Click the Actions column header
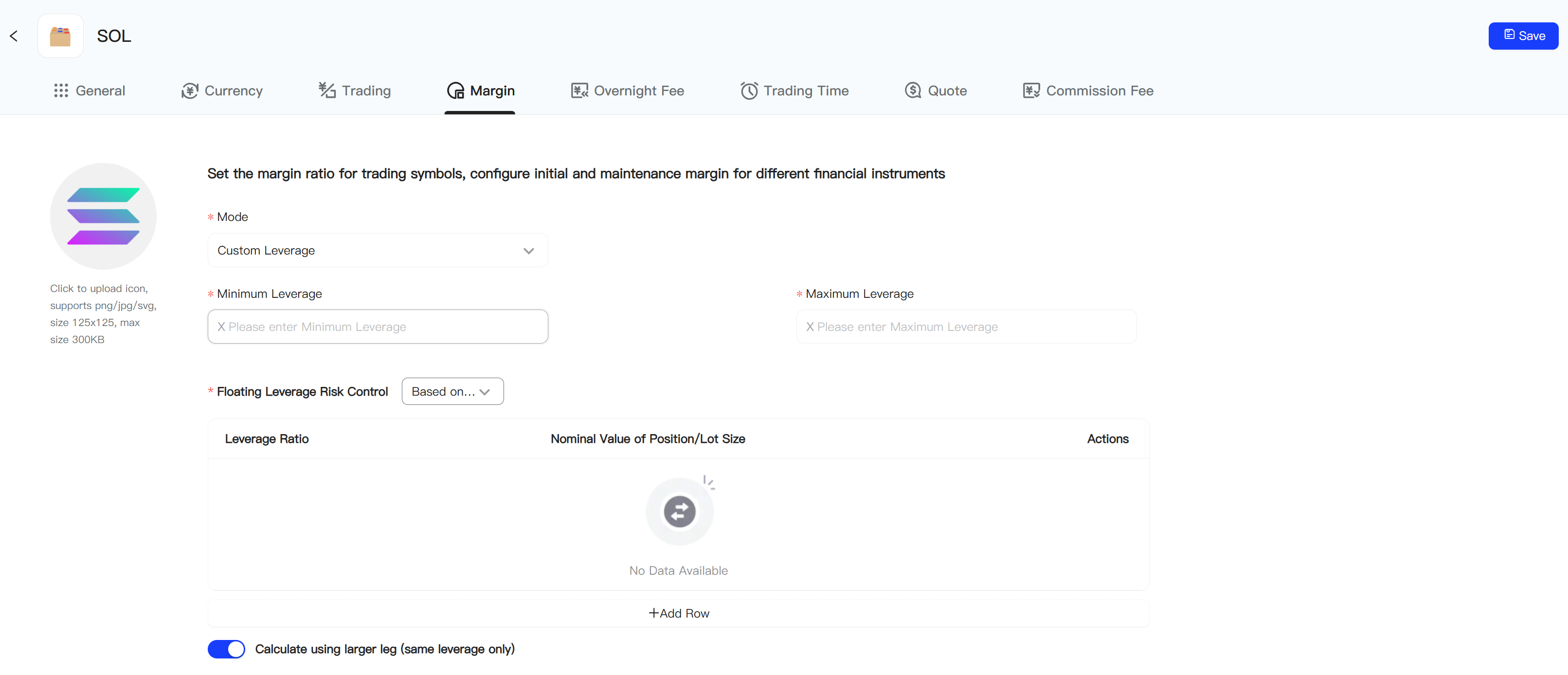The height and width of the screenshot is (675, 1568). pyautogui.click(x=1107, y=439)
